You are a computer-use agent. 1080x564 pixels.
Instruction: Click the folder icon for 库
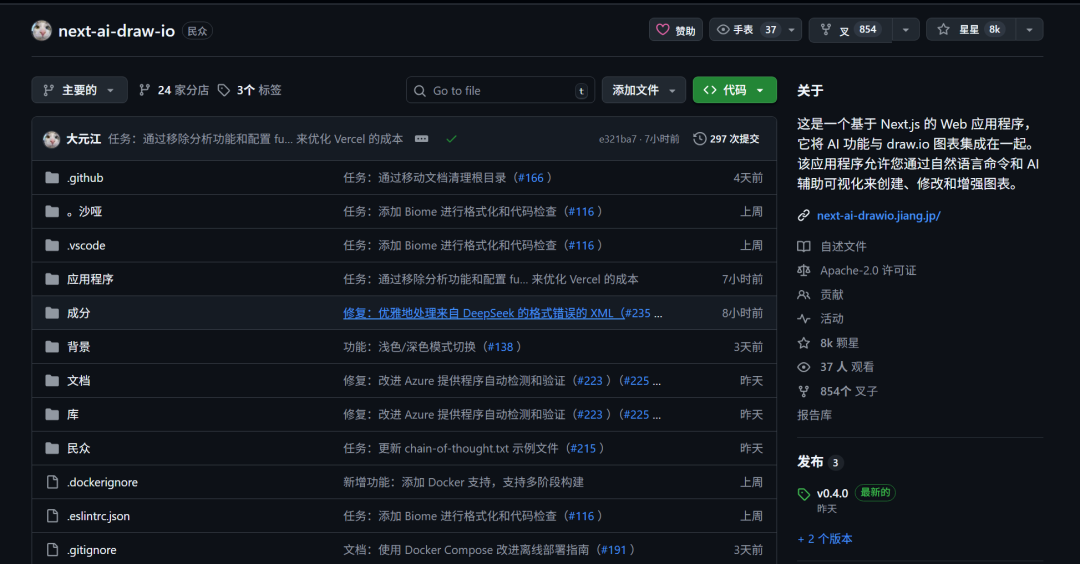click(52, 414)
